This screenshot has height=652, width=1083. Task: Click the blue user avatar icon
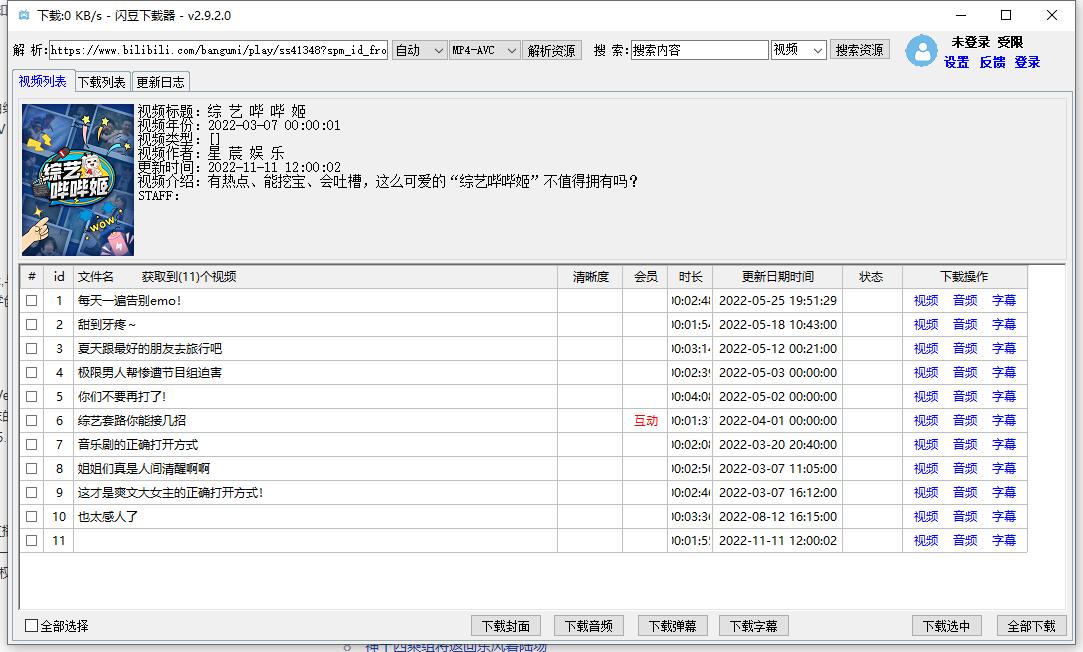click(921, 51)
